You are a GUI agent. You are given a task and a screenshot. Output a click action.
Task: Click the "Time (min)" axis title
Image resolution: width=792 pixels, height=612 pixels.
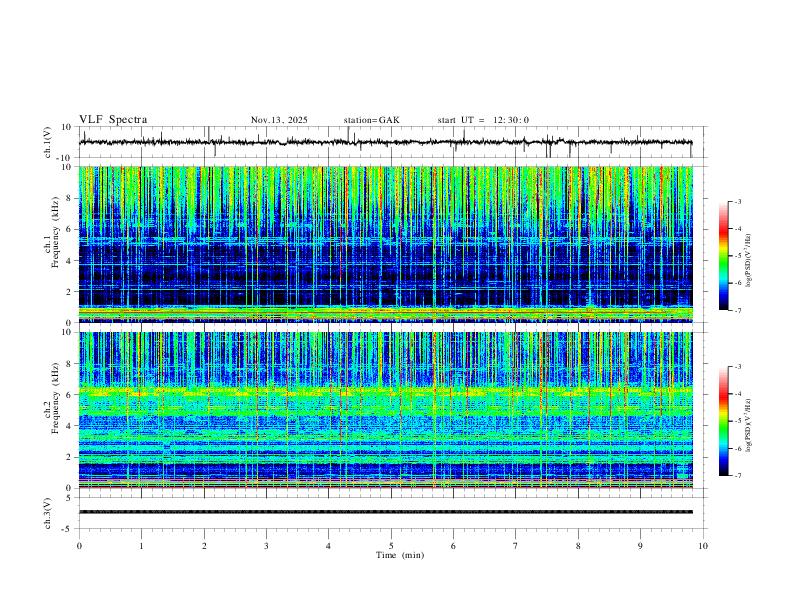click(400, 555)
